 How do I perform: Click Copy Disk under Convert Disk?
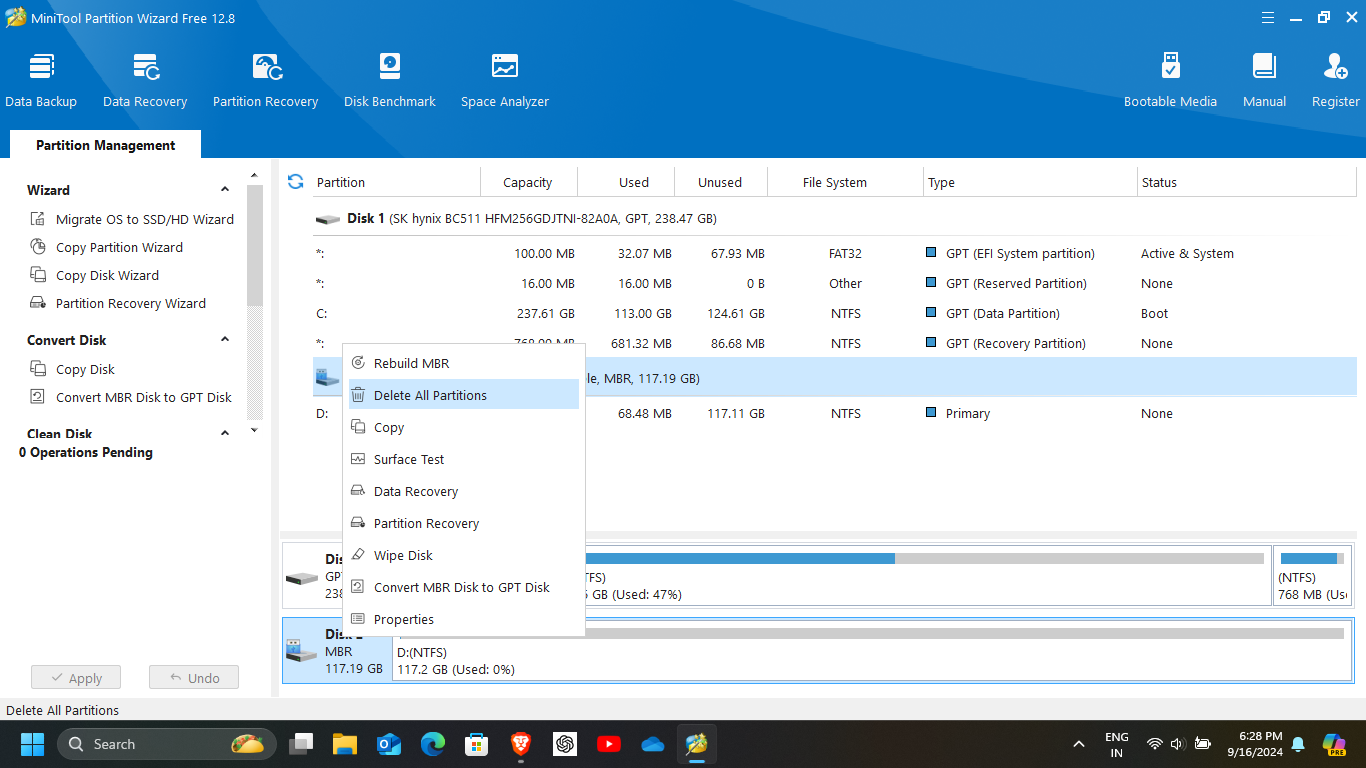coord(85,369)
